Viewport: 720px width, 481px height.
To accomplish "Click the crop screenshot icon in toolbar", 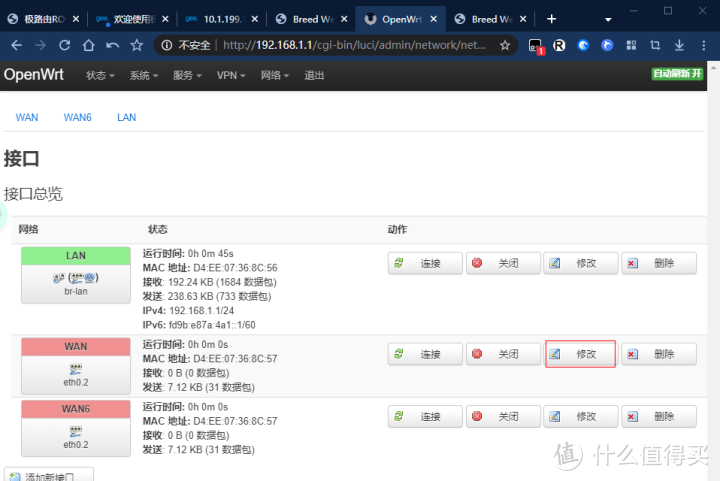I will click(655, 45).
